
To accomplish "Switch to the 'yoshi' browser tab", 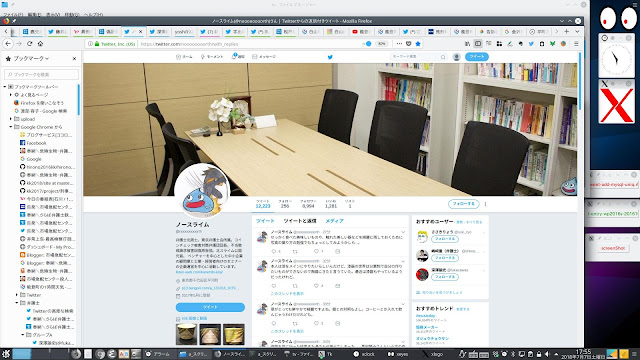I will 184,31.
